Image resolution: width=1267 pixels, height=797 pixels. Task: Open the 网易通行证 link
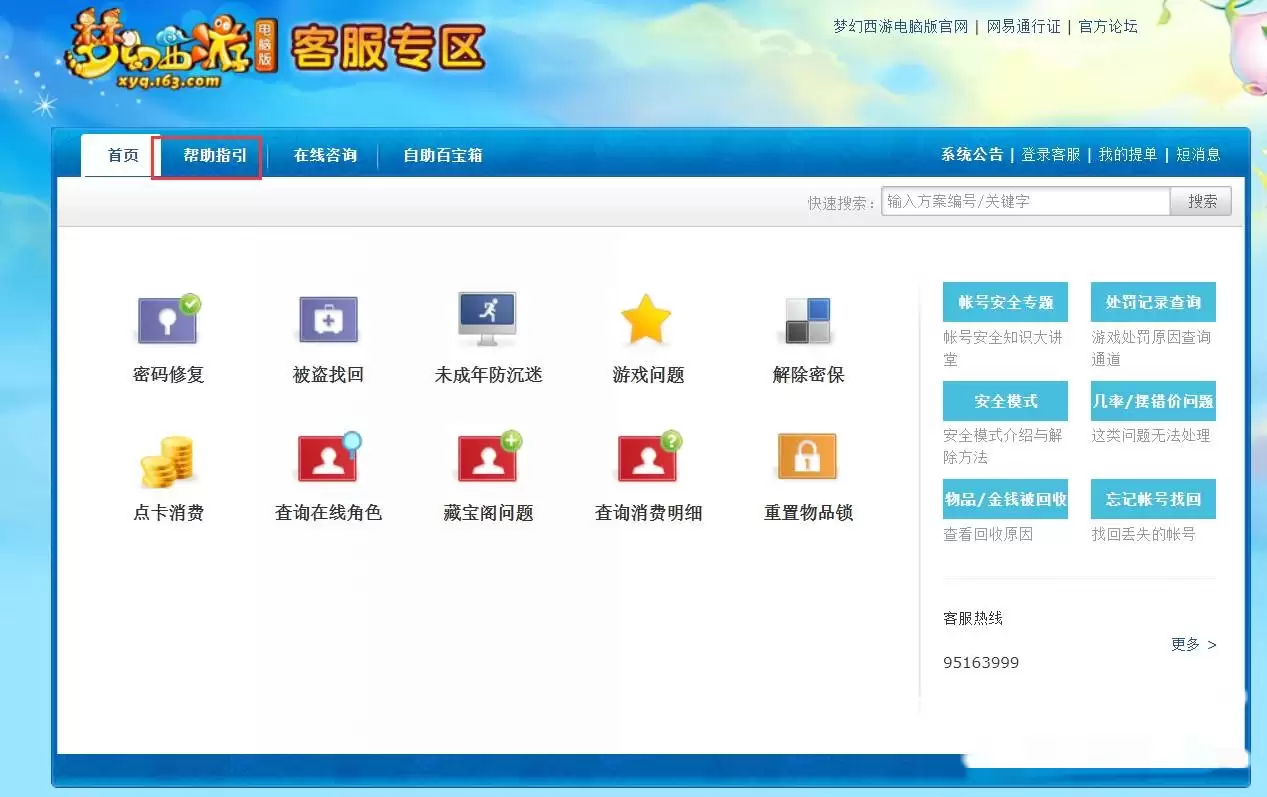pos(1023,26)
